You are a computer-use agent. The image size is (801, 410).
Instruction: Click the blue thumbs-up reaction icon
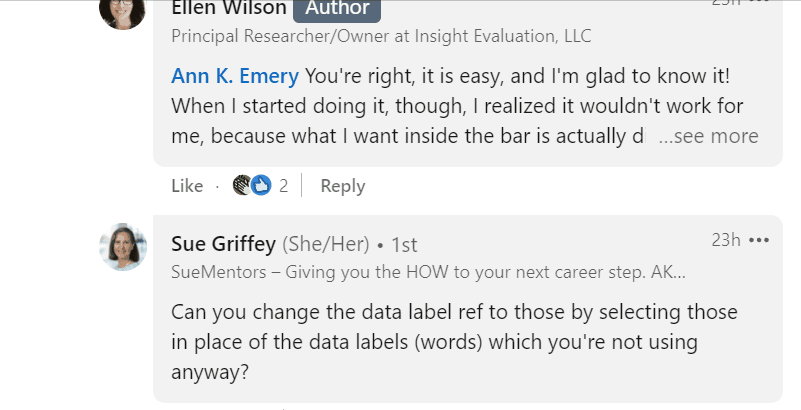(x=262, y=185)
